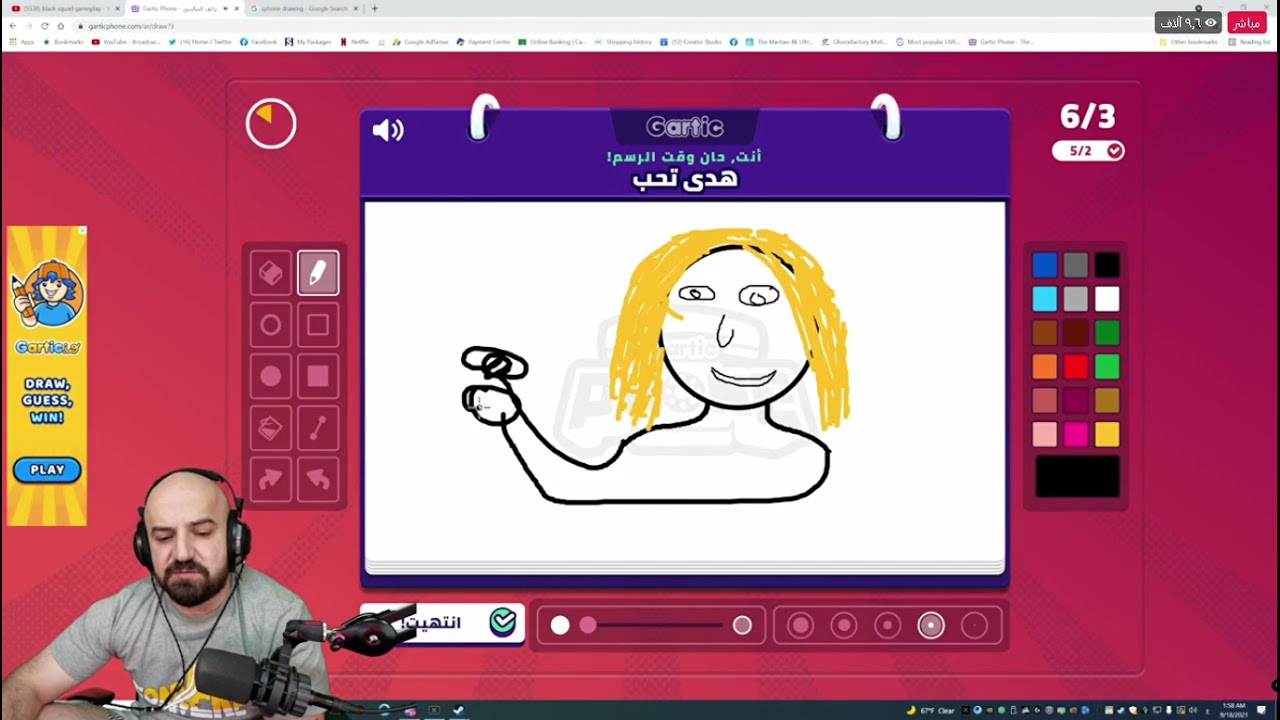Screen dimensions: 1280x720
Task: Open a new browser tab
Action: click(375, 8)
